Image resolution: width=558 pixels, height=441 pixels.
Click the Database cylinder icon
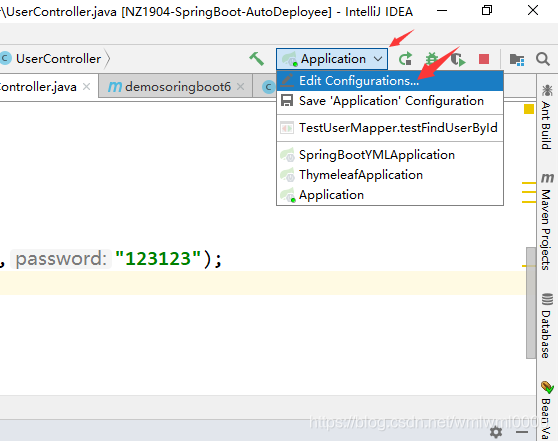(547, 299)
